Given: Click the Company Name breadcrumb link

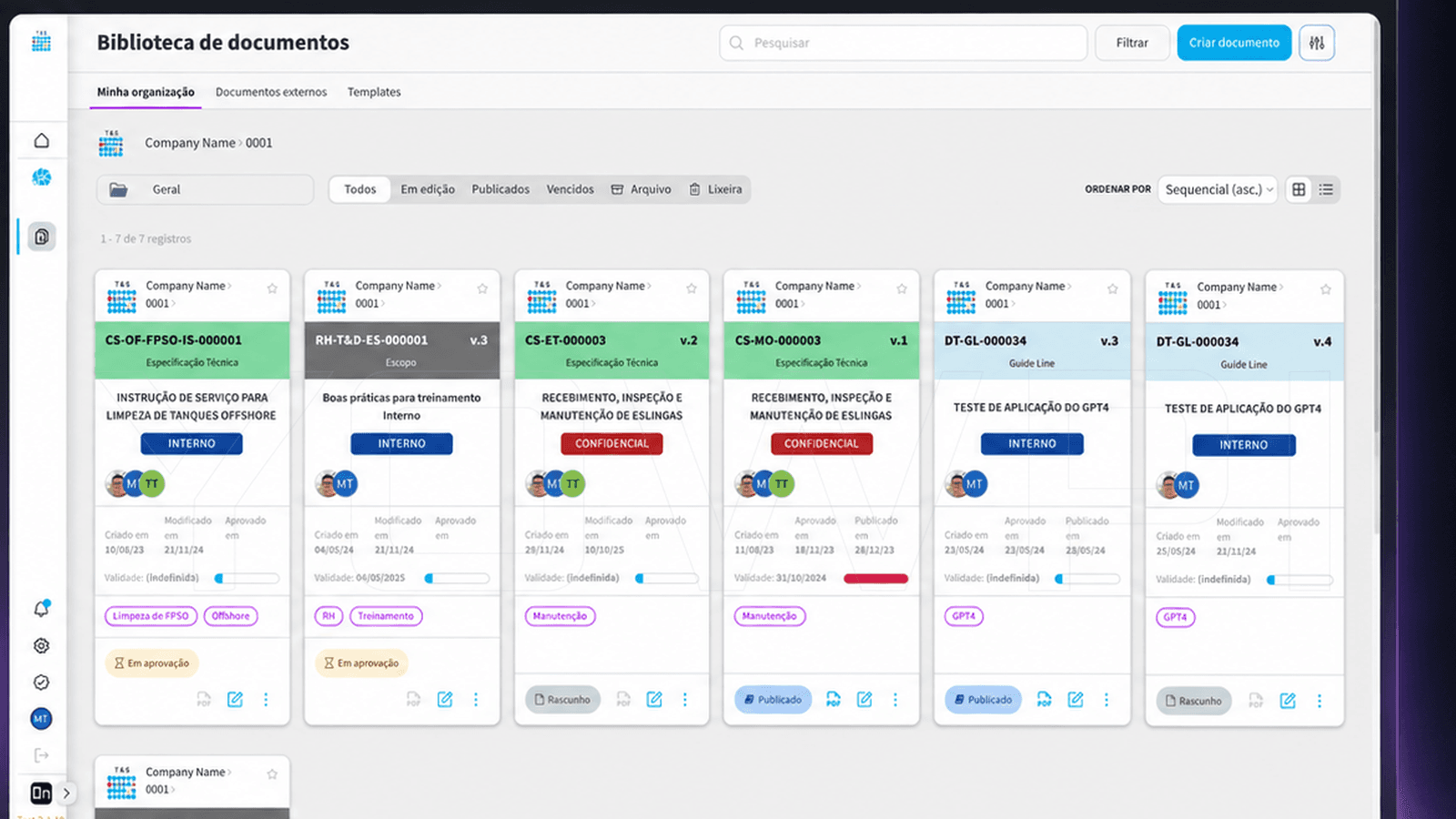Looking at the screenshot, I should tap(189, 143).
